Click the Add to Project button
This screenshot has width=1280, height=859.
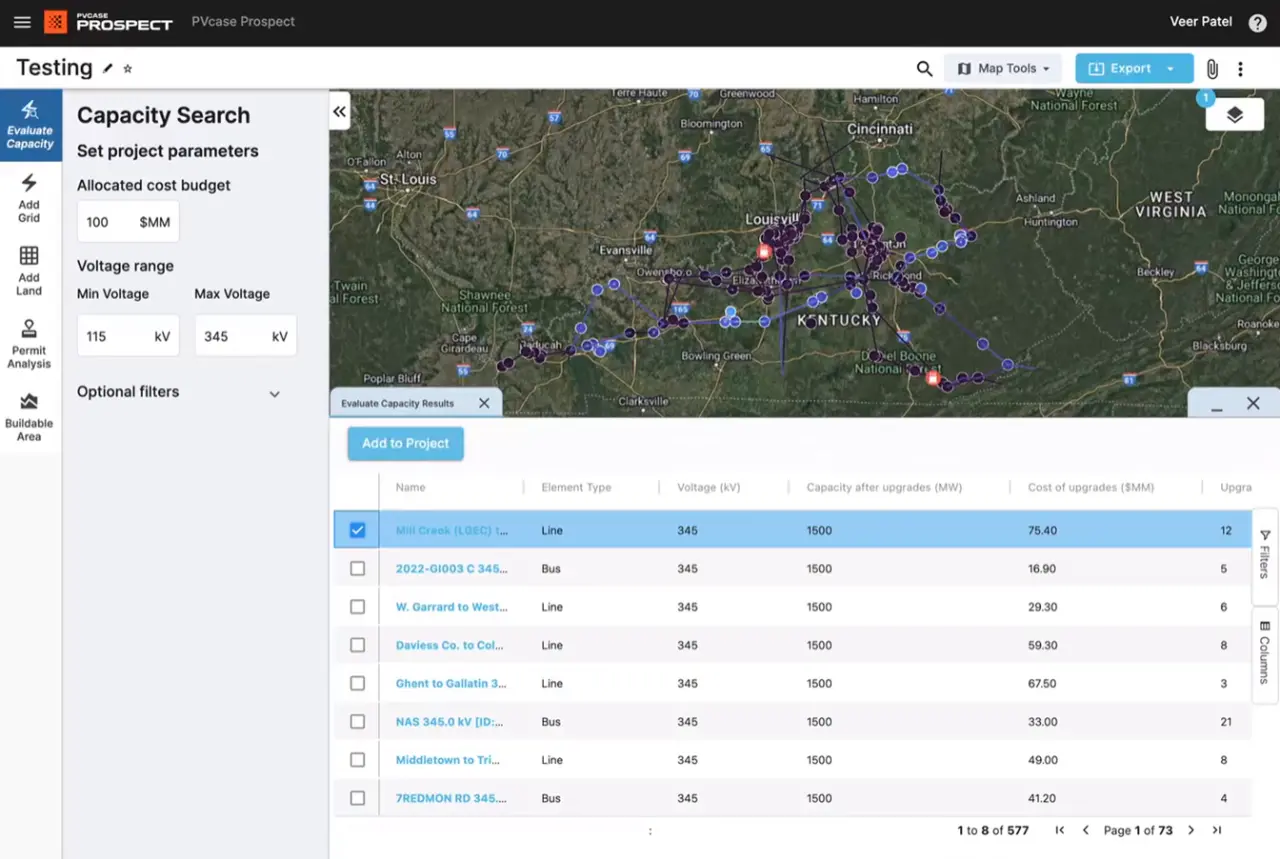tap(405, 443)
